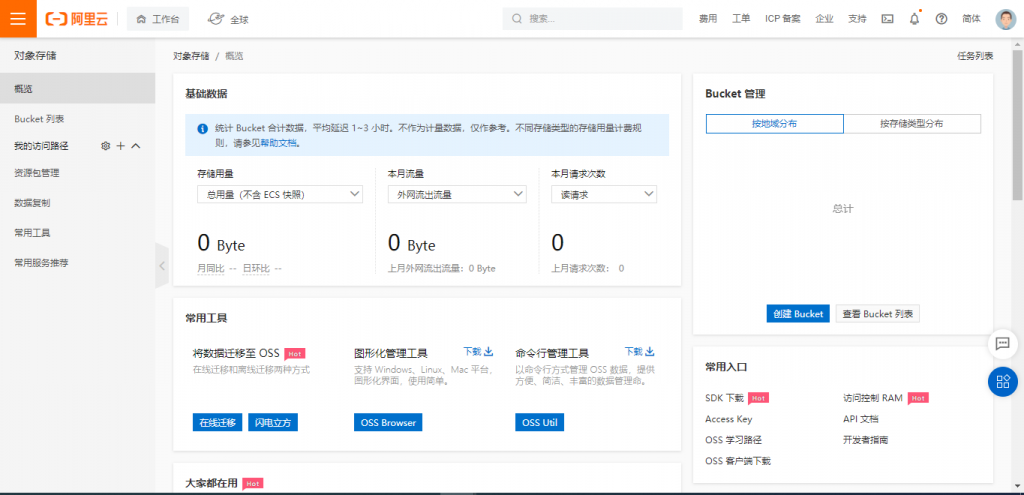Click the 查看 Bucket 列表 button
The image size is (1024, 495).
(x=878, y=313)
